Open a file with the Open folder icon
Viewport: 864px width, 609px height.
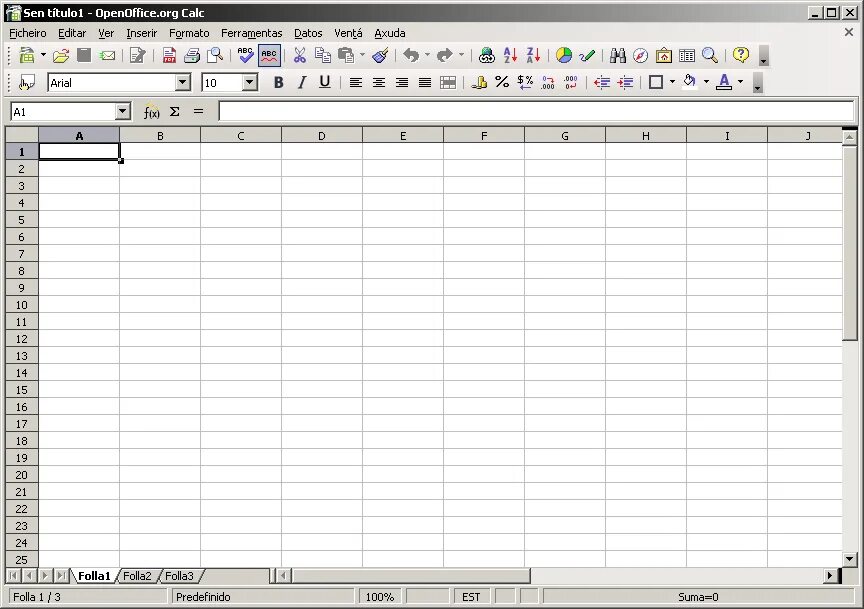click(x=61, y=55)
